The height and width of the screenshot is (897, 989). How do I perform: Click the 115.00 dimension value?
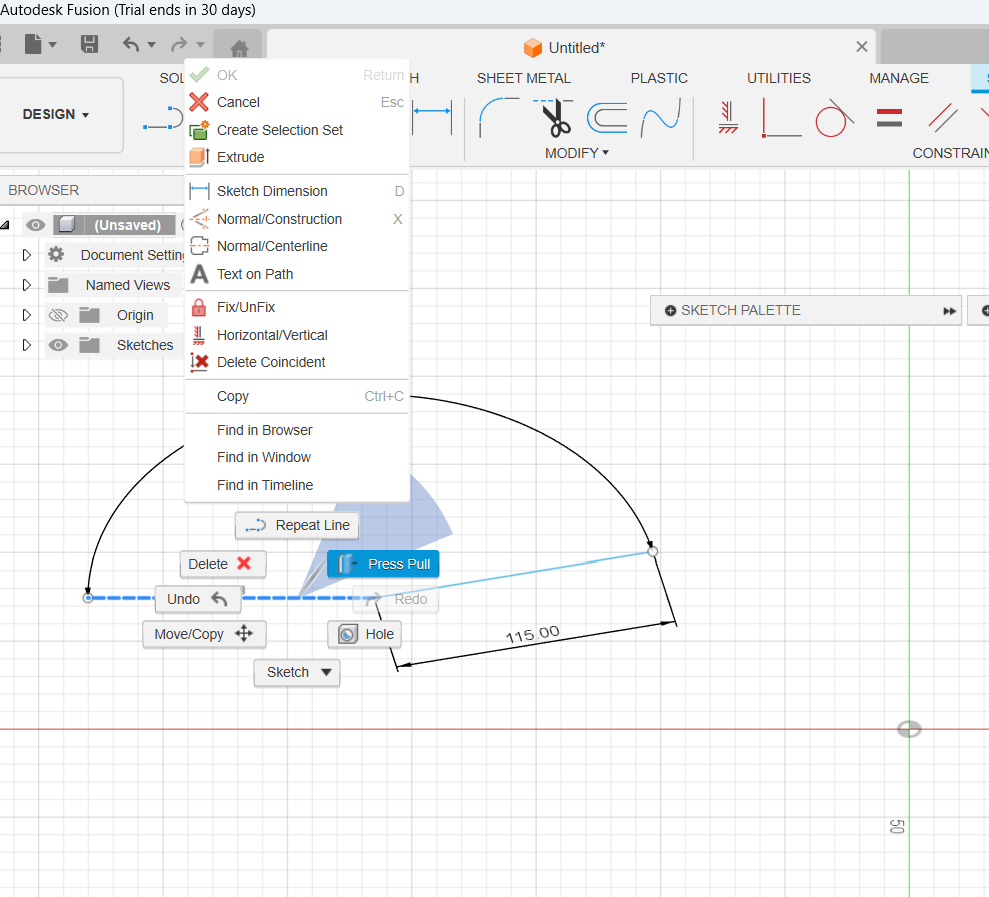533,635
